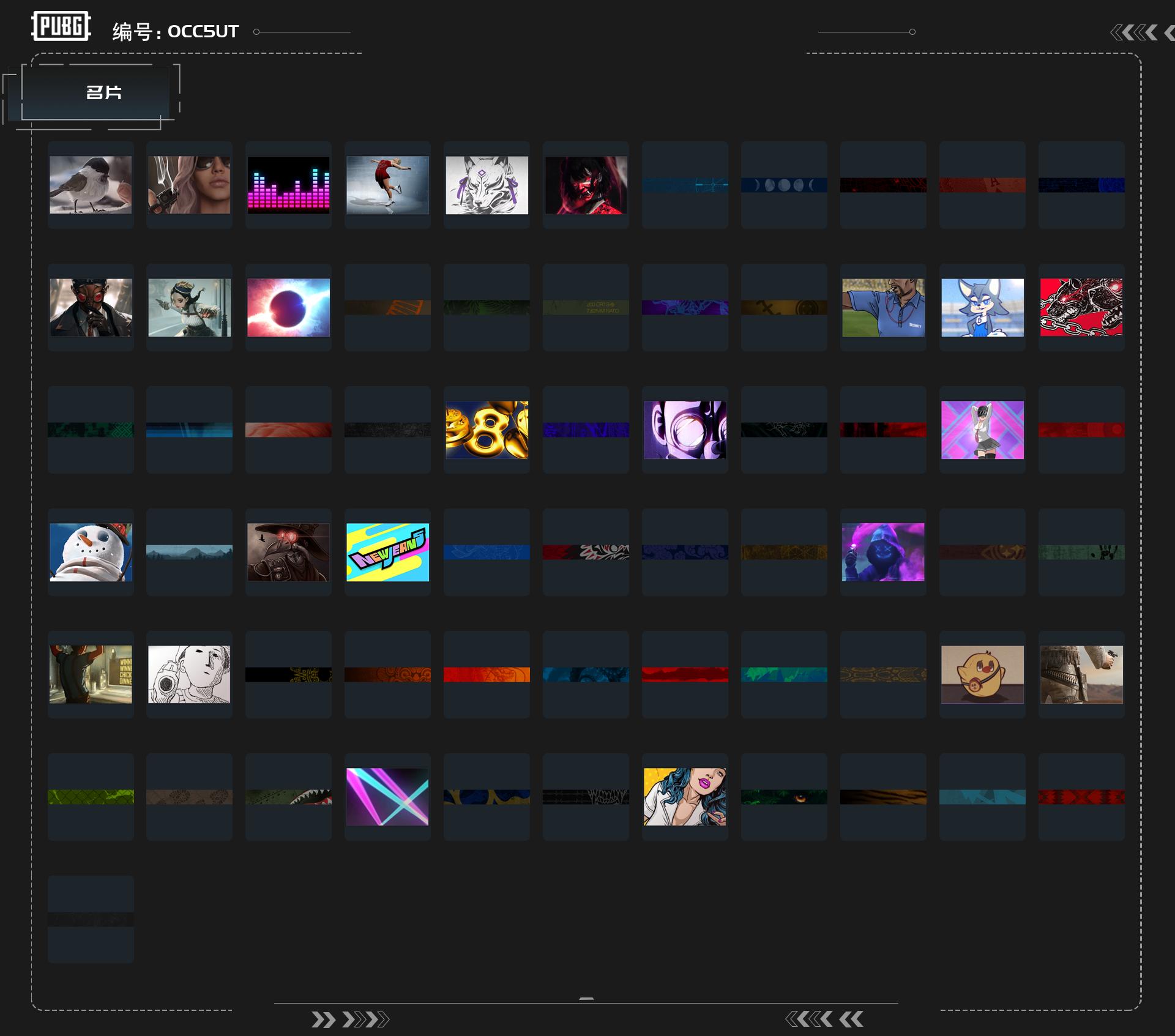The image size is (1175, 1036).
Task: Click the 编号: OCC5UT text
Action: coord(176,31)
